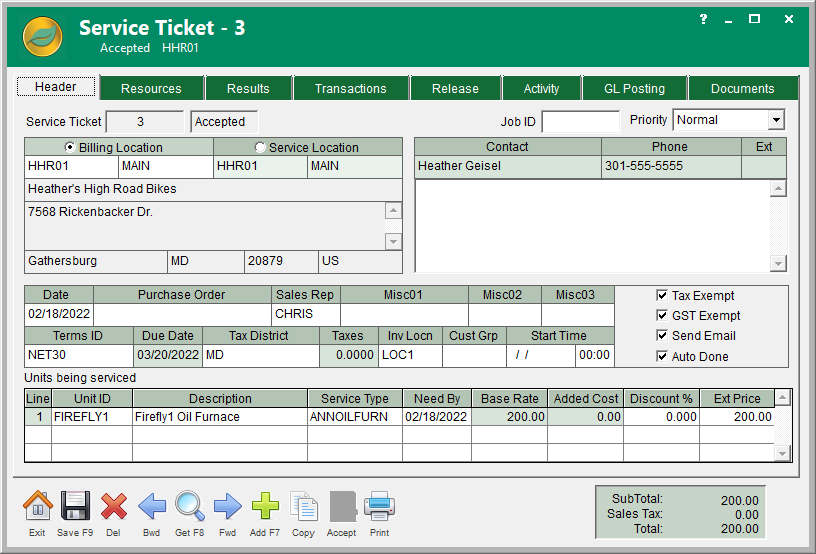Click the Accept icon

coord(342,506)
